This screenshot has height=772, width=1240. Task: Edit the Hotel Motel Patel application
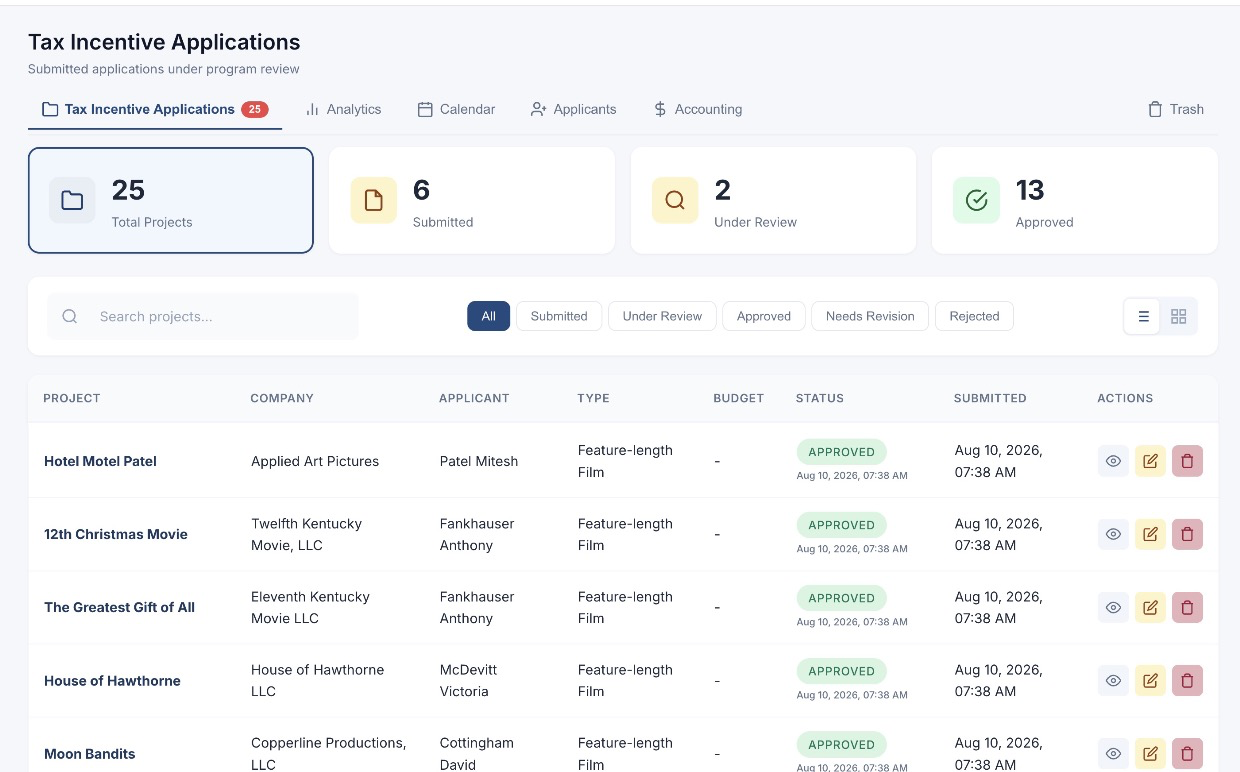tap(1150, 461)
